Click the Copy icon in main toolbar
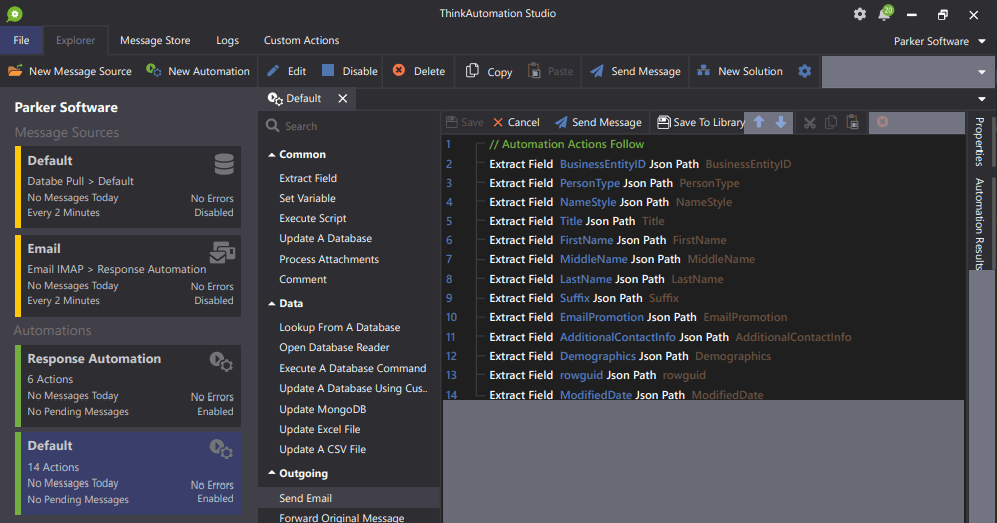The height and width of the screenshot is (523, 997). pos(472,71)
